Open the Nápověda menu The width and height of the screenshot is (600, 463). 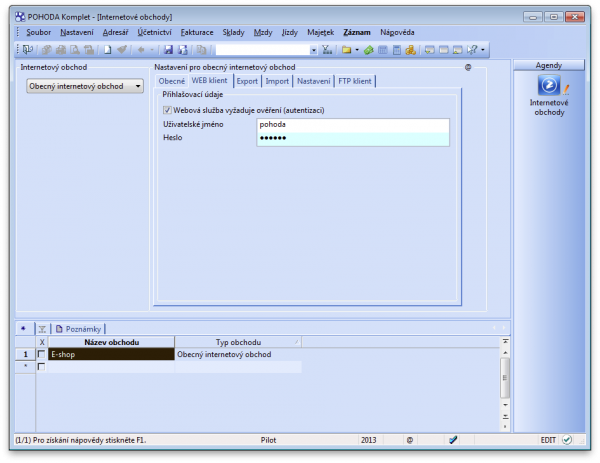(397, 33)
